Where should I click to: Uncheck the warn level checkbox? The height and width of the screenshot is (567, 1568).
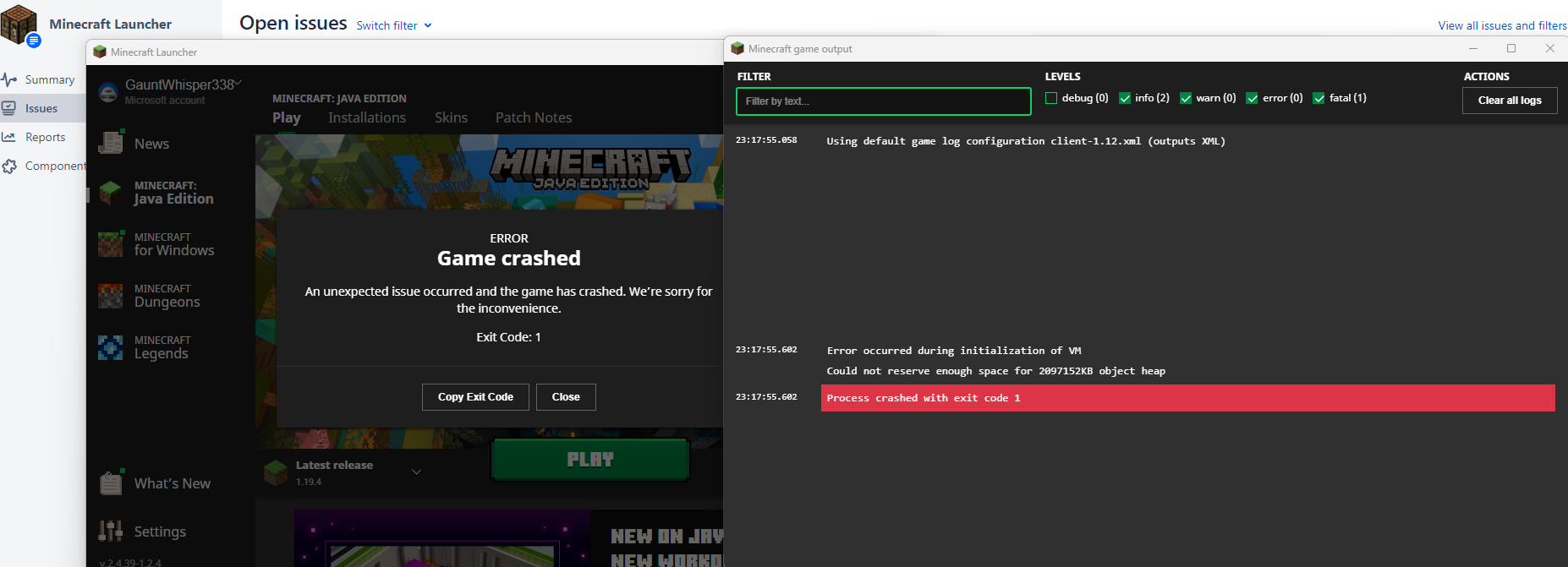[1186, 98]
